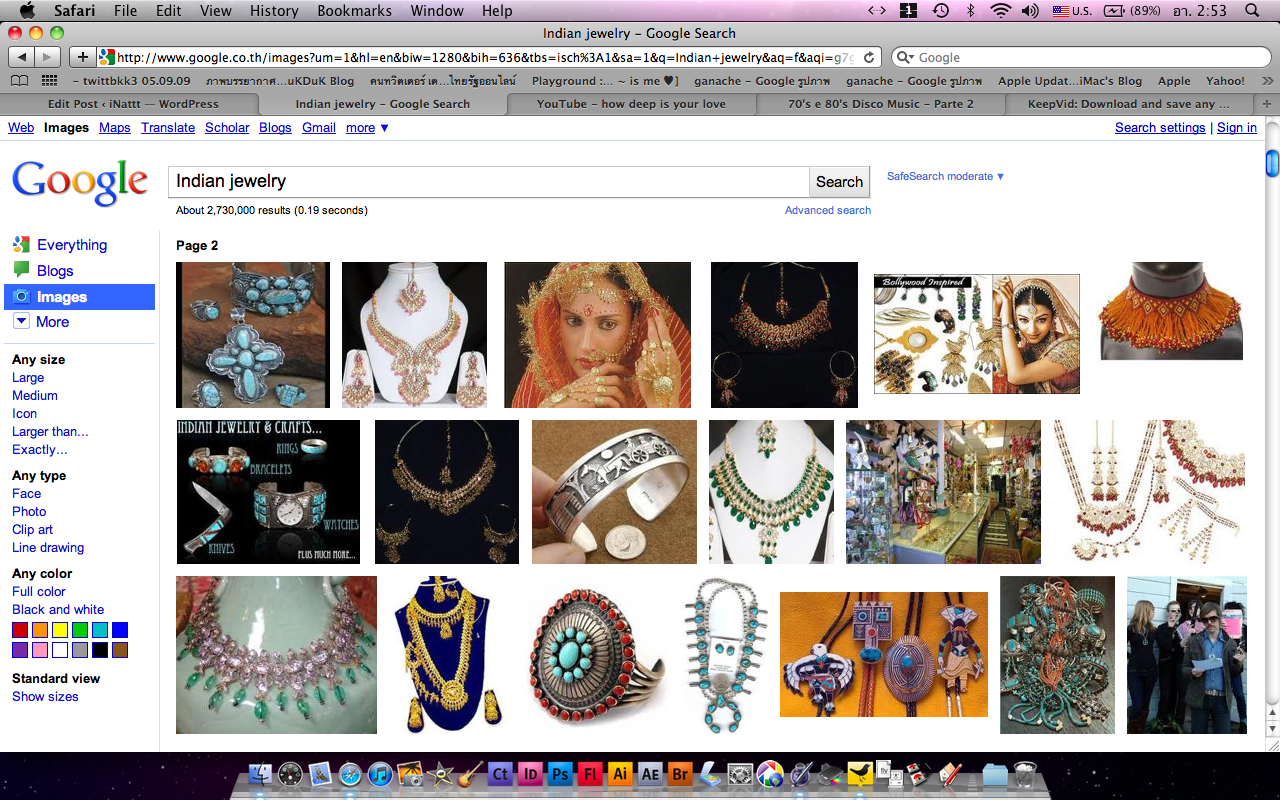Image resolution: width=1280 pixels, height=800 pixels.
Task: Switch to the YouTube how deep is your love tab
Action: (x=633, y=104)
